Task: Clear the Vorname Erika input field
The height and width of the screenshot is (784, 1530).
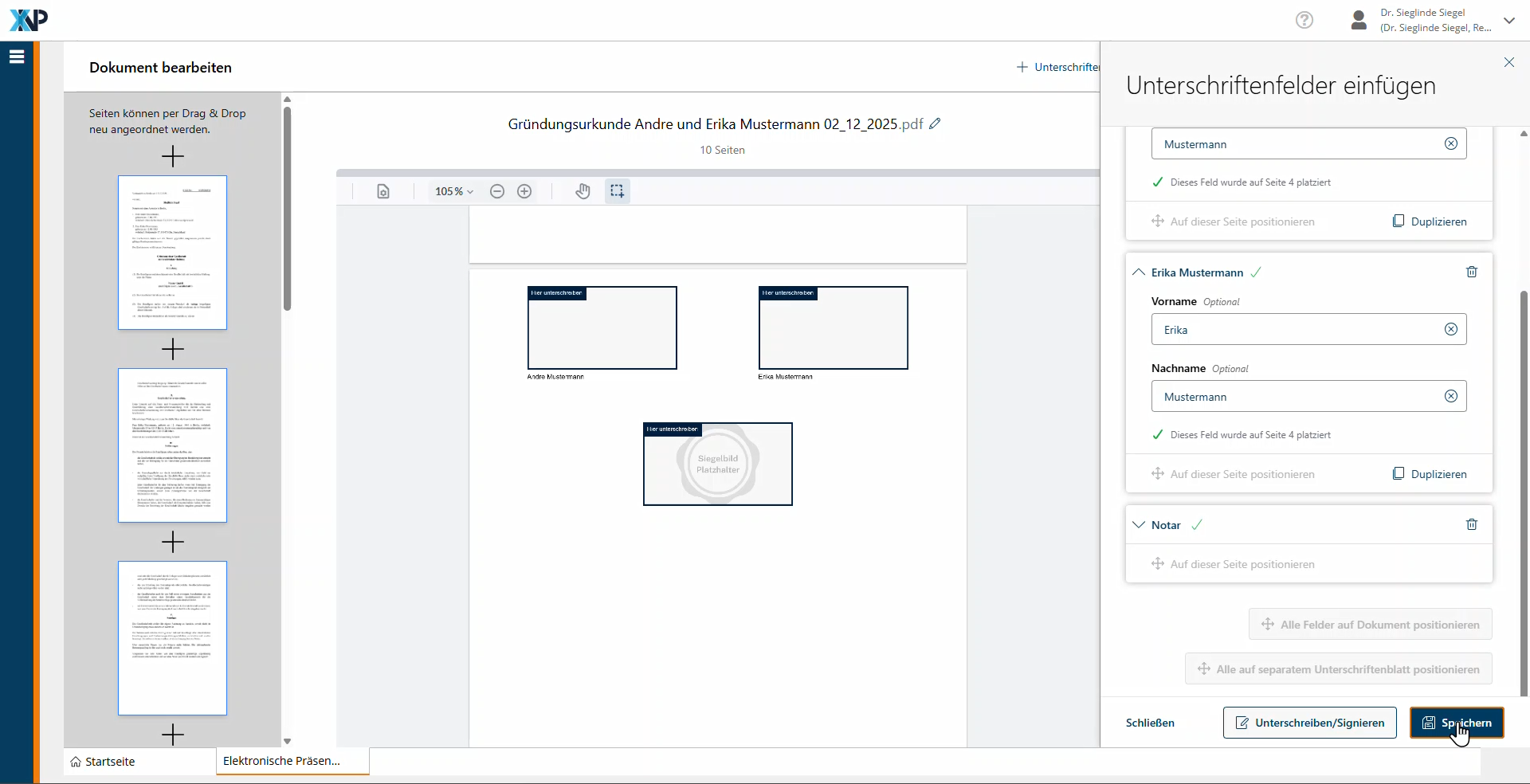Action: 1450,330
